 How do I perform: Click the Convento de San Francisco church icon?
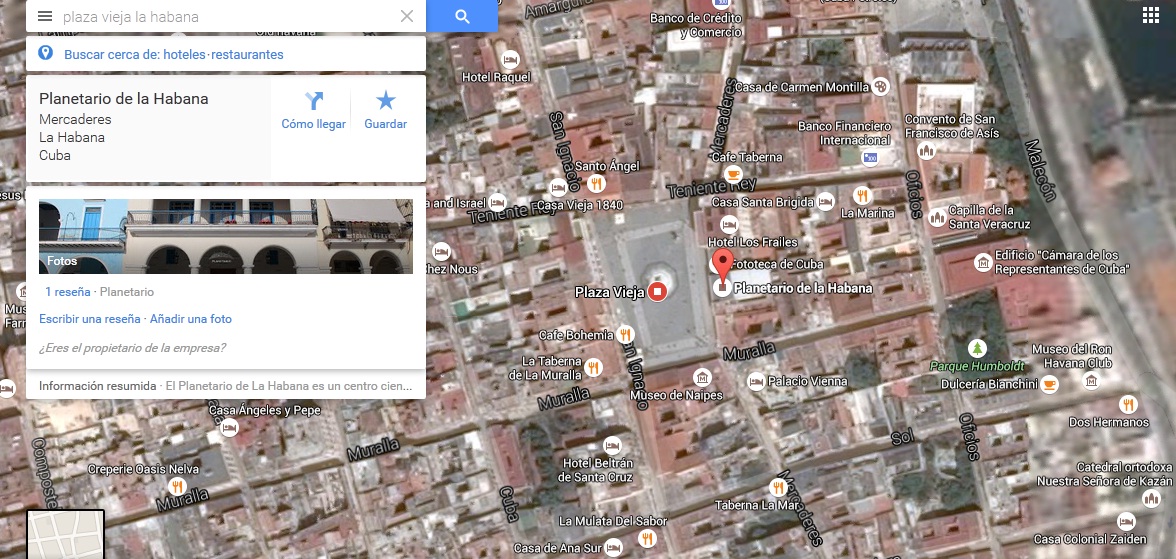click(x=927, y=151)
